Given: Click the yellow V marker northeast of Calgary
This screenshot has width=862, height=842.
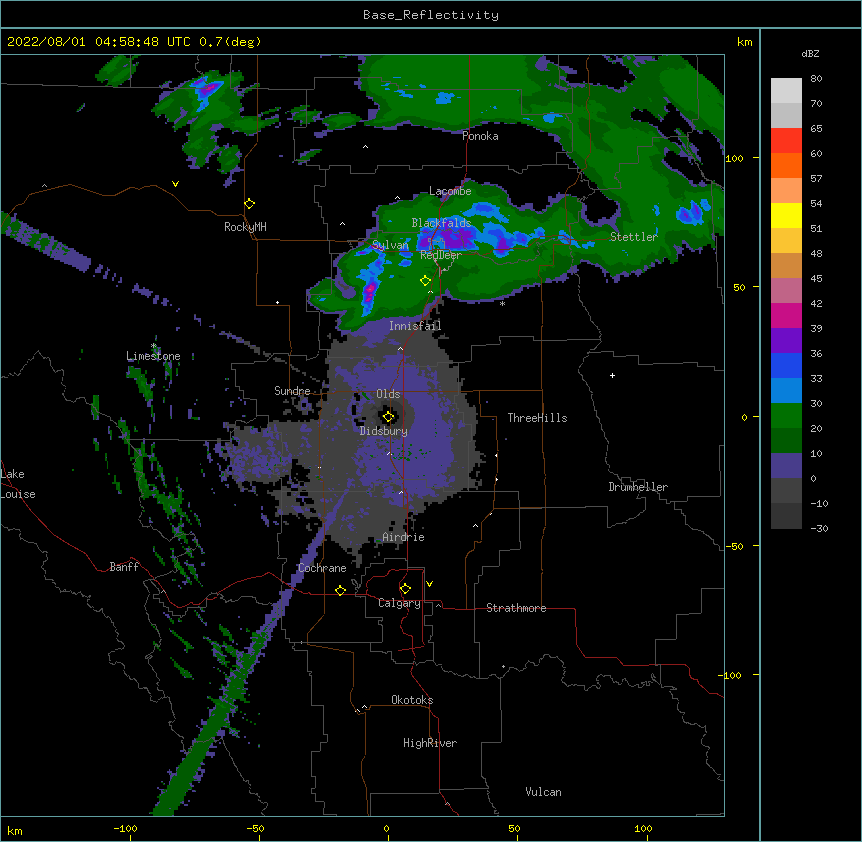Looking at the screenshot, I should [429, 584].
